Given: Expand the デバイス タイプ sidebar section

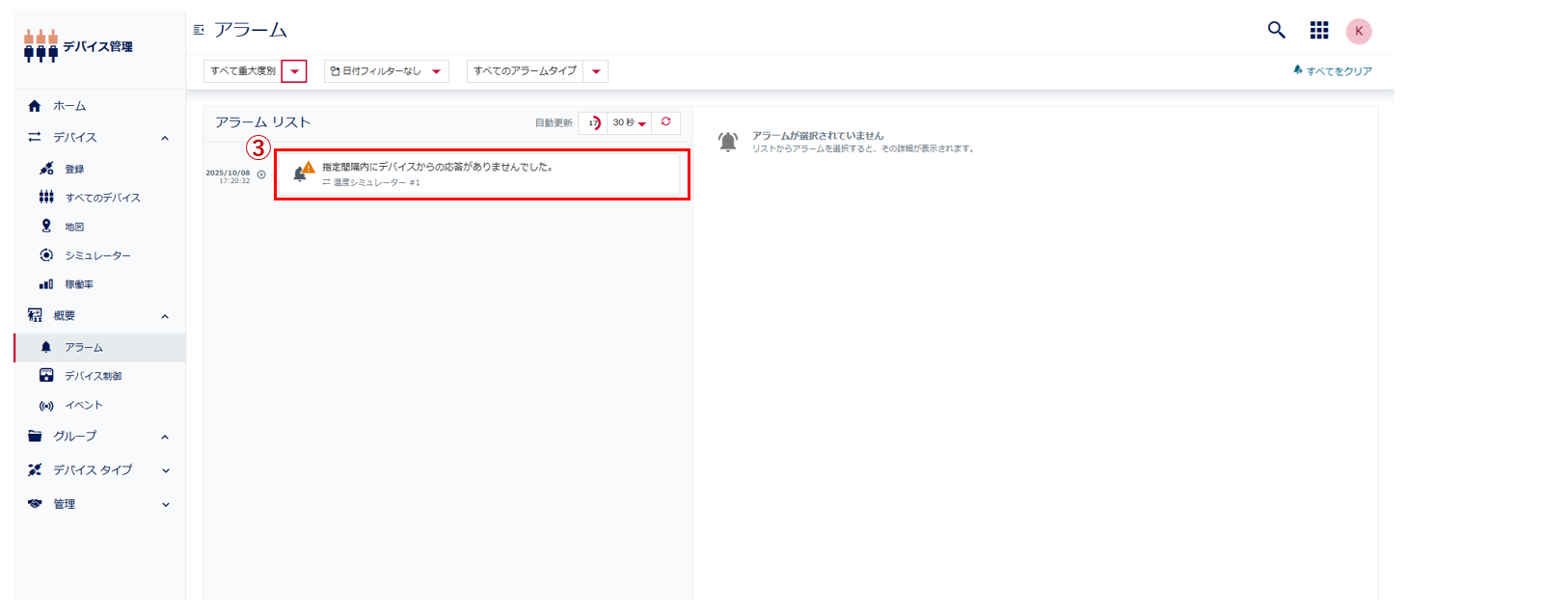Looking at the screenshot, I should coord(165,470).
